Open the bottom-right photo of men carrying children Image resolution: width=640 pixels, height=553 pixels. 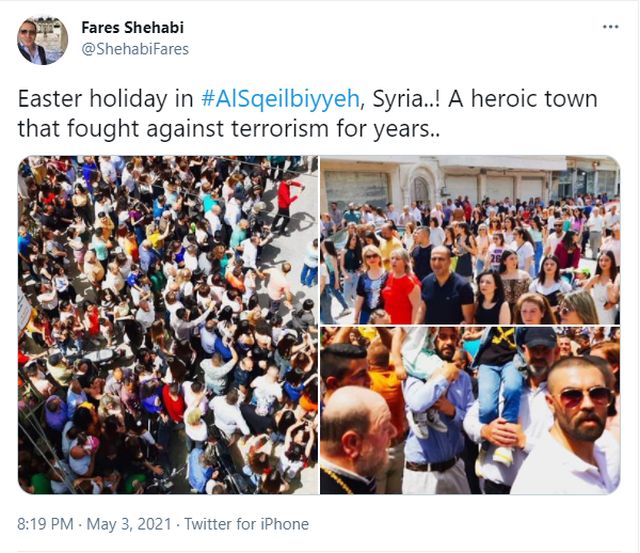click(470, 411)
